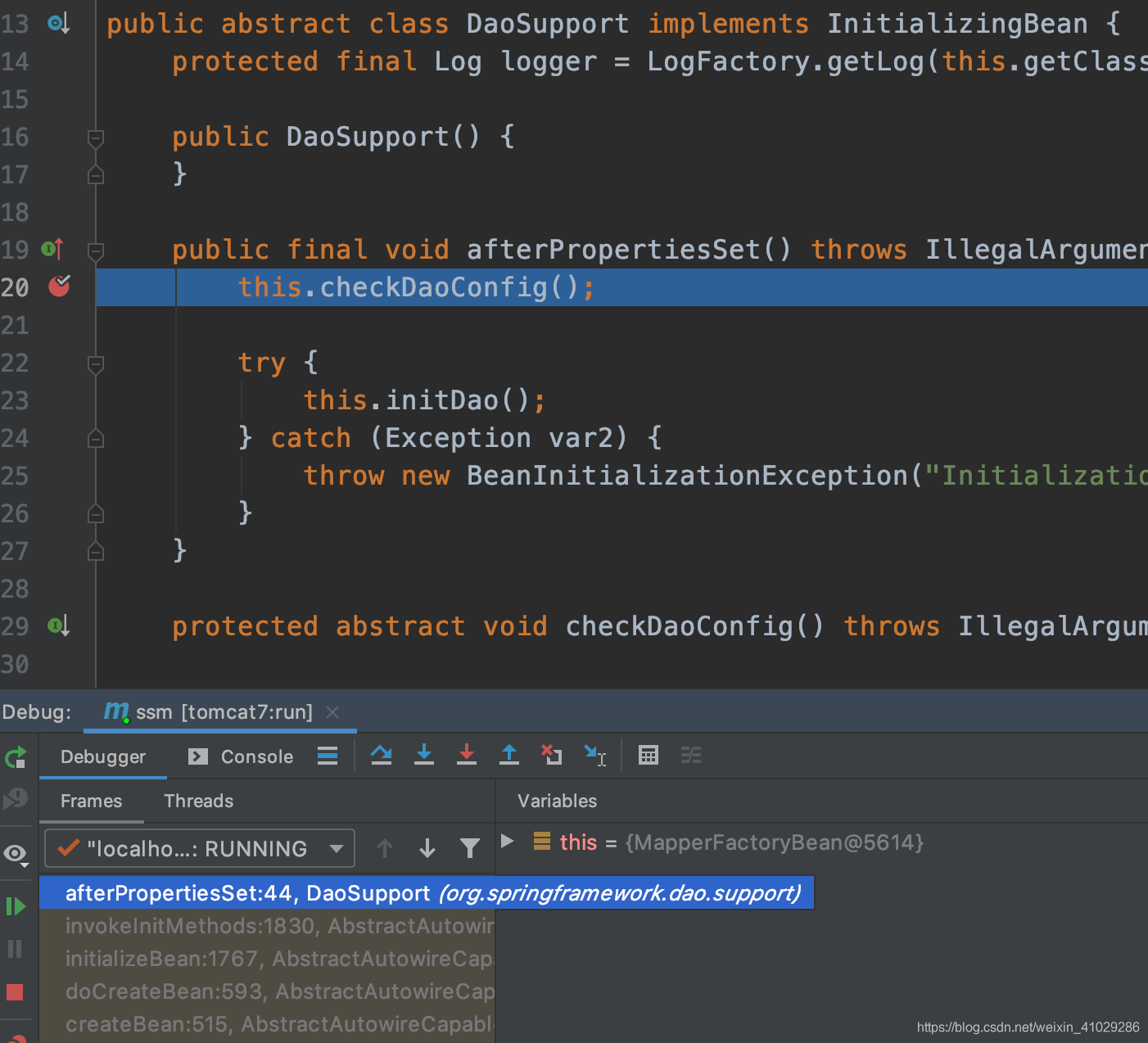Collapse afterPropertiesSet method fold on line 19
1148x1043 pixels.
coord(96,251)
